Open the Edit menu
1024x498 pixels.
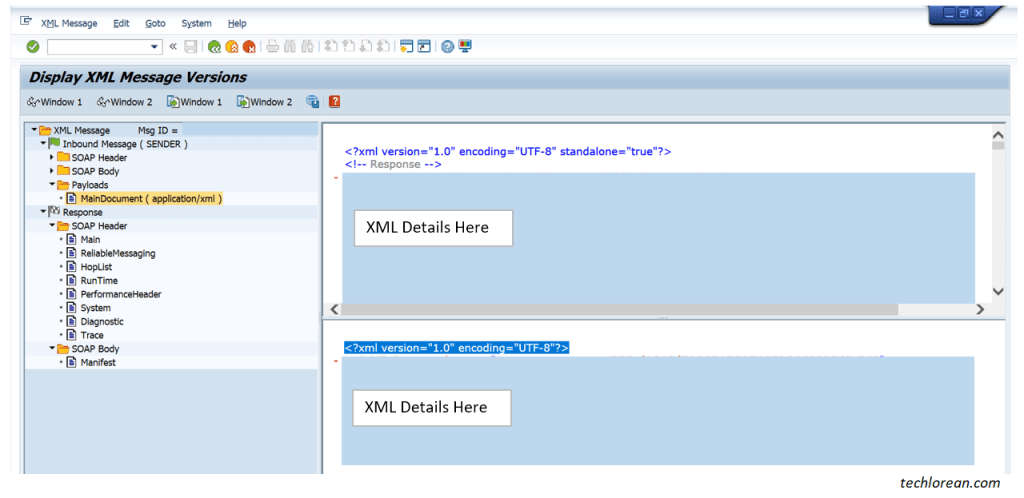pyautogui.click(x=121, y=23)
